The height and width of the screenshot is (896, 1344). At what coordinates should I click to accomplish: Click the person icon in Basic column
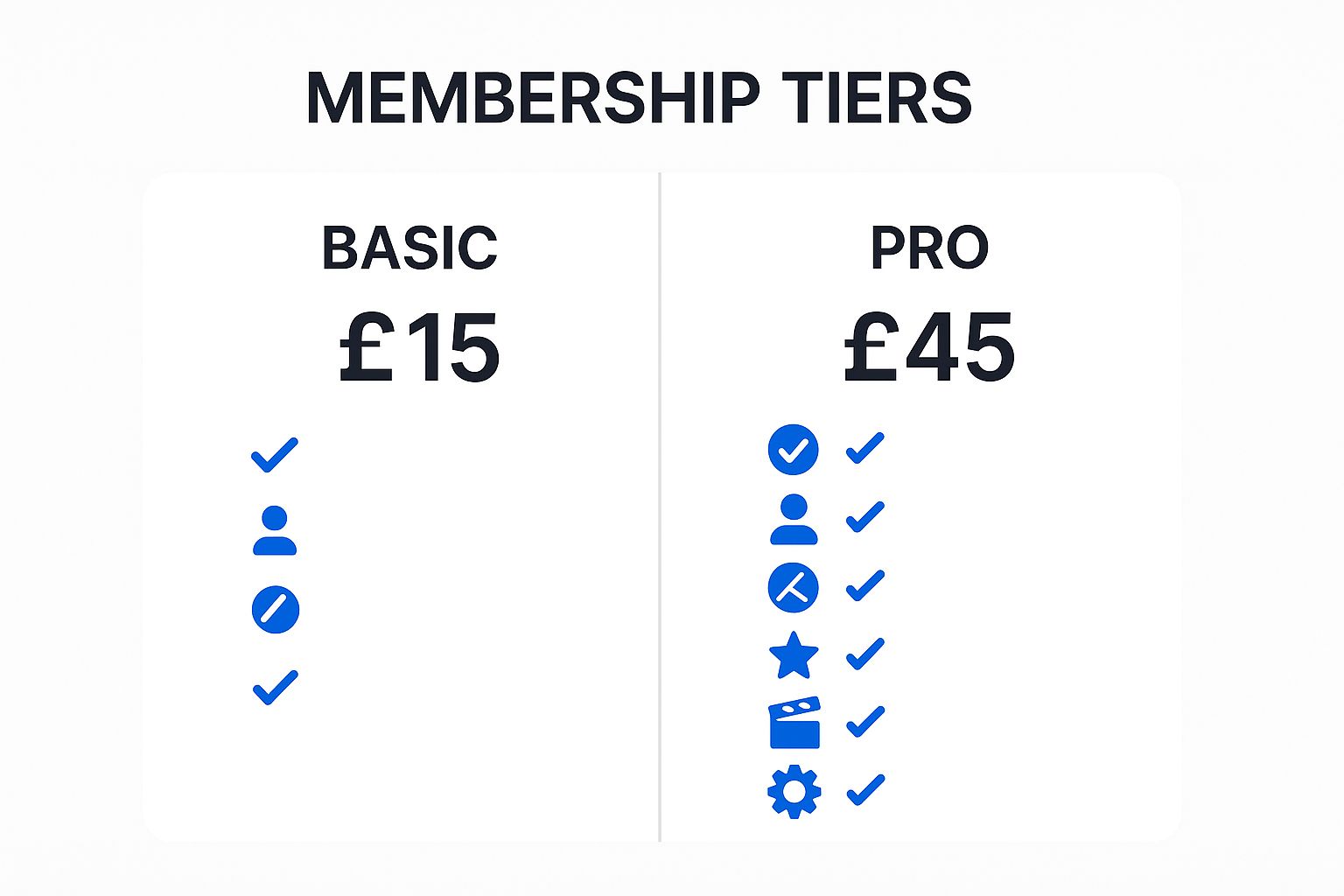(x=275, y=530)
